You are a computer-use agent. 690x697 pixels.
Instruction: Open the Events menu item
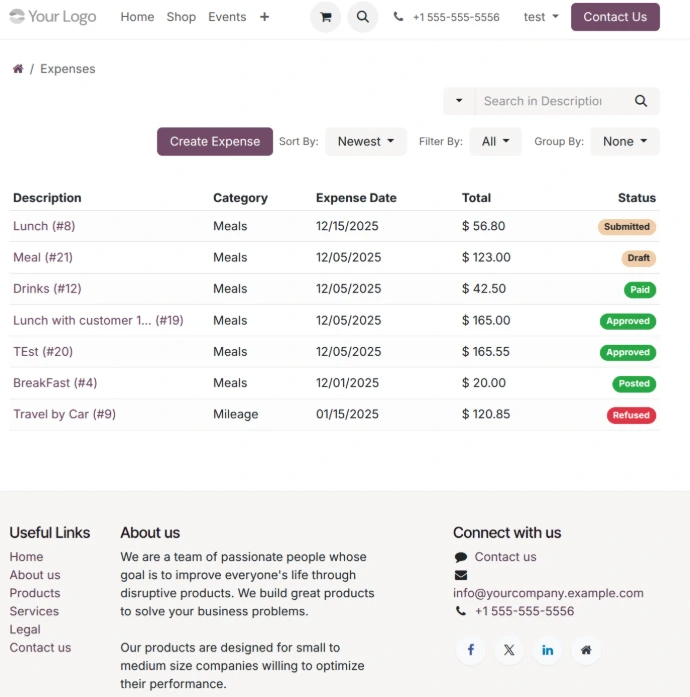click(227, 17)
